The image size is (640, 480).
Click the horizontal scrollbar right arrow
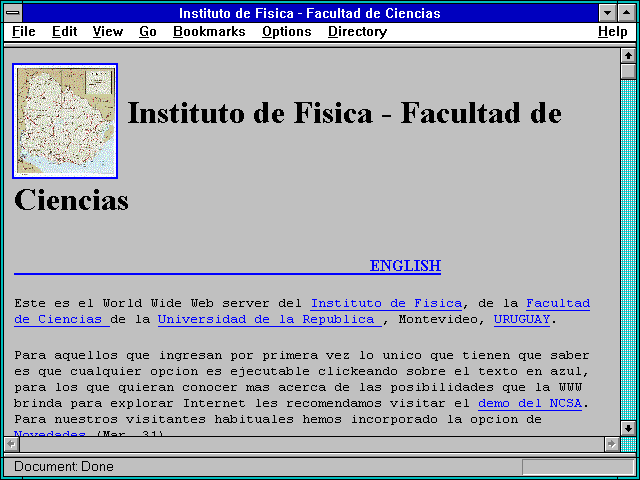click(611, 444)
